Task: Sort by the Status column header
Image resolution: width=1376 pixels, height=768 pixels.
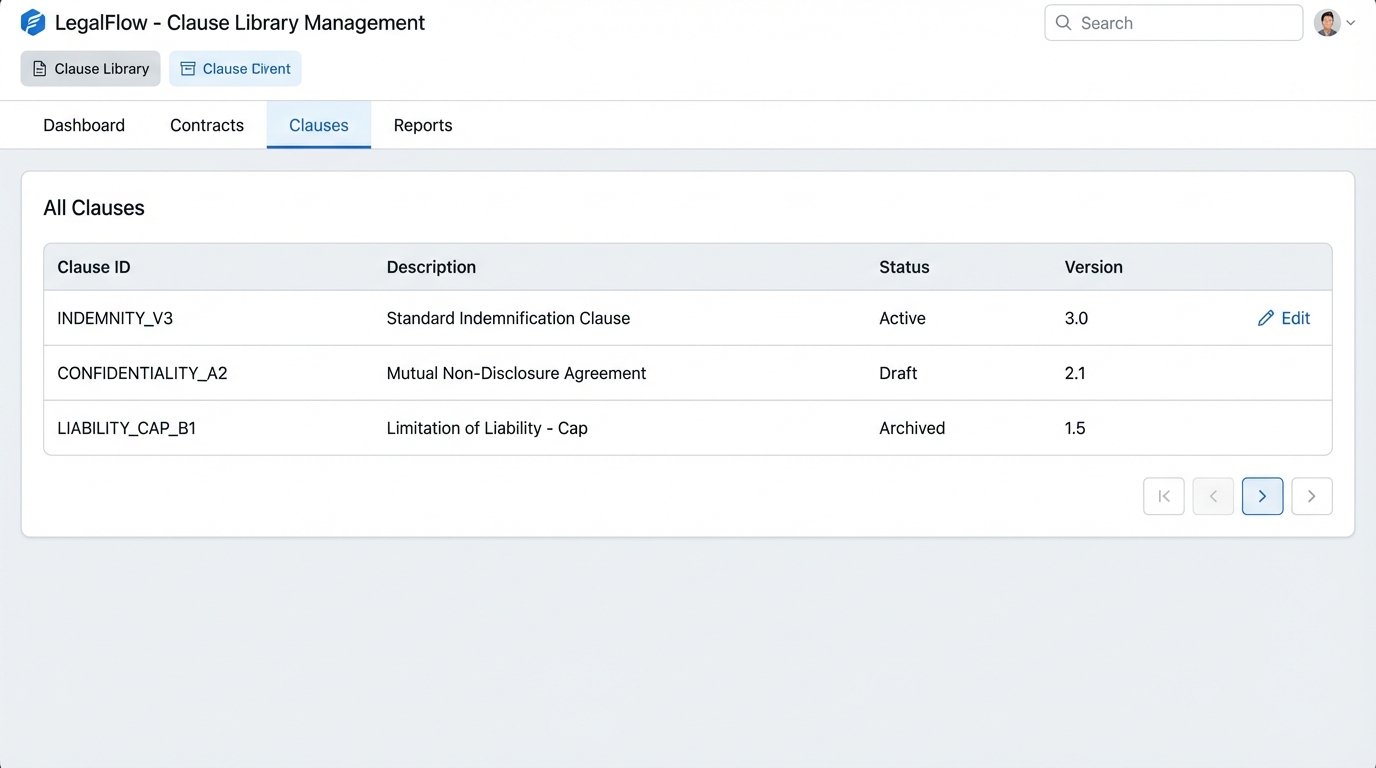Action: 903,267
